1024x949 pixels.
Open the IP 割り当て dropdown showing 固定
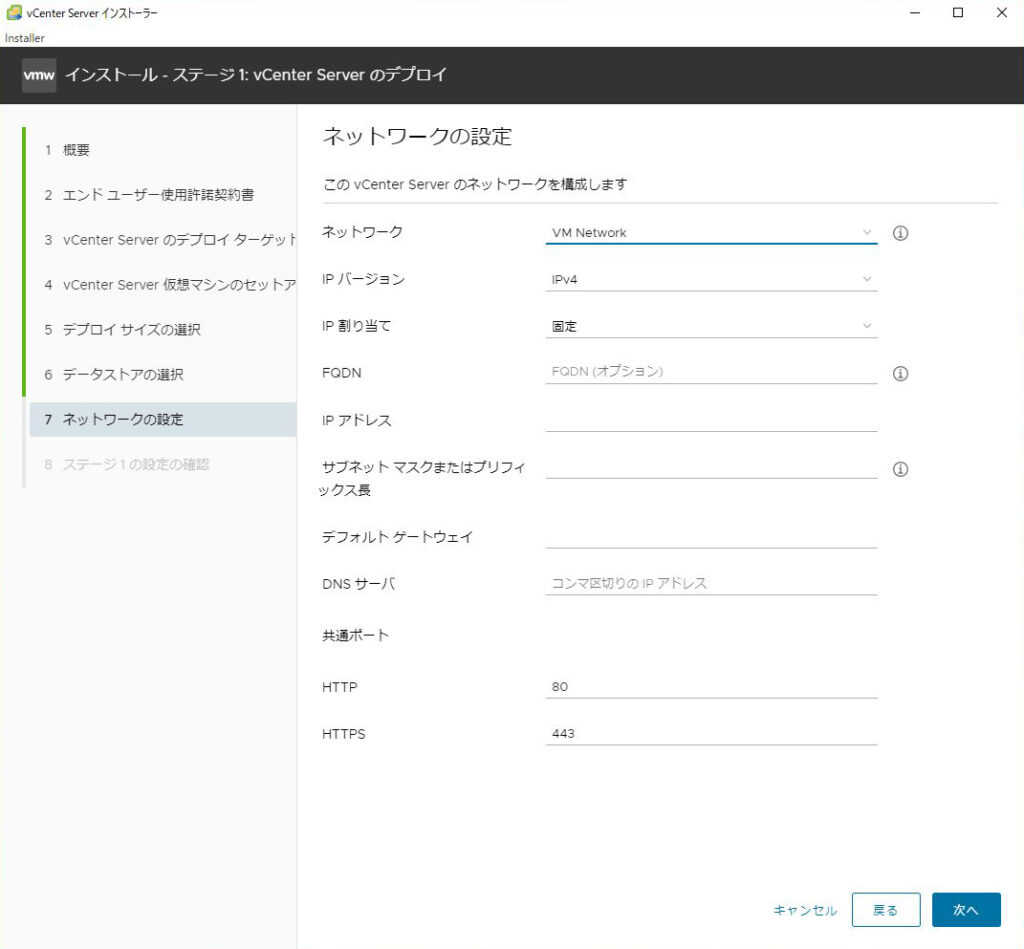pos(711,326)
